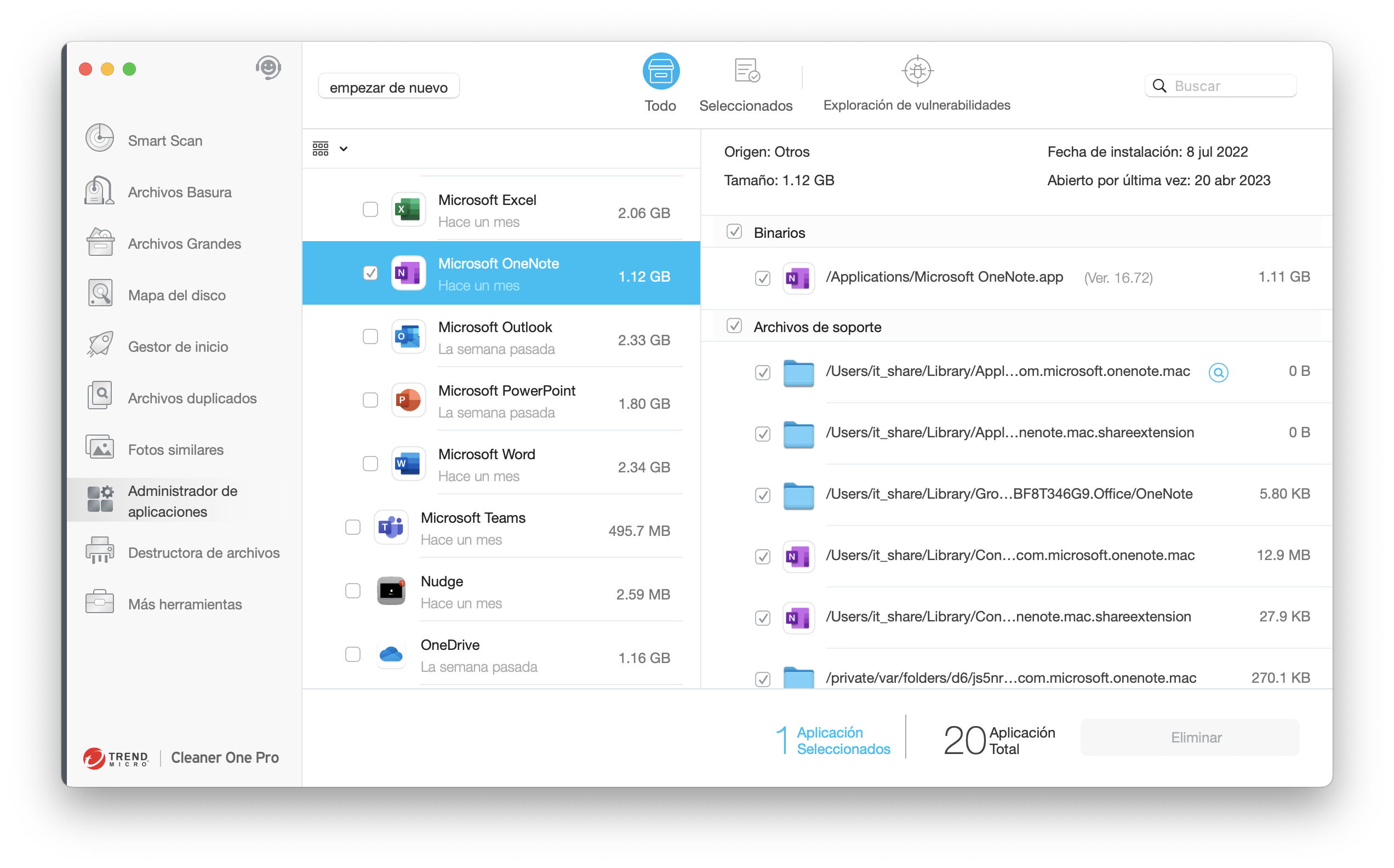Uncheck the Binarios group checkbox
1394x868 pixels.
tap(734, 232)
